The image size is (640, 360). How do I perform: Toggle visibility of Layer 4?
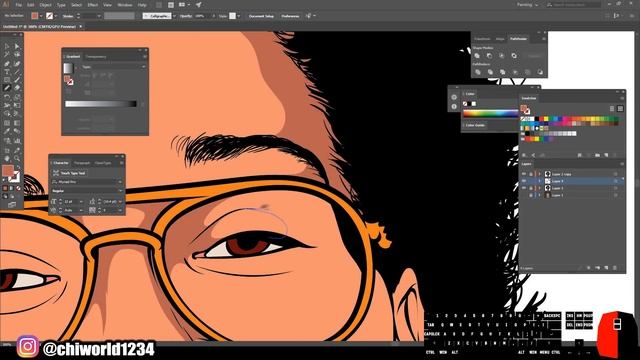point(524,181)
